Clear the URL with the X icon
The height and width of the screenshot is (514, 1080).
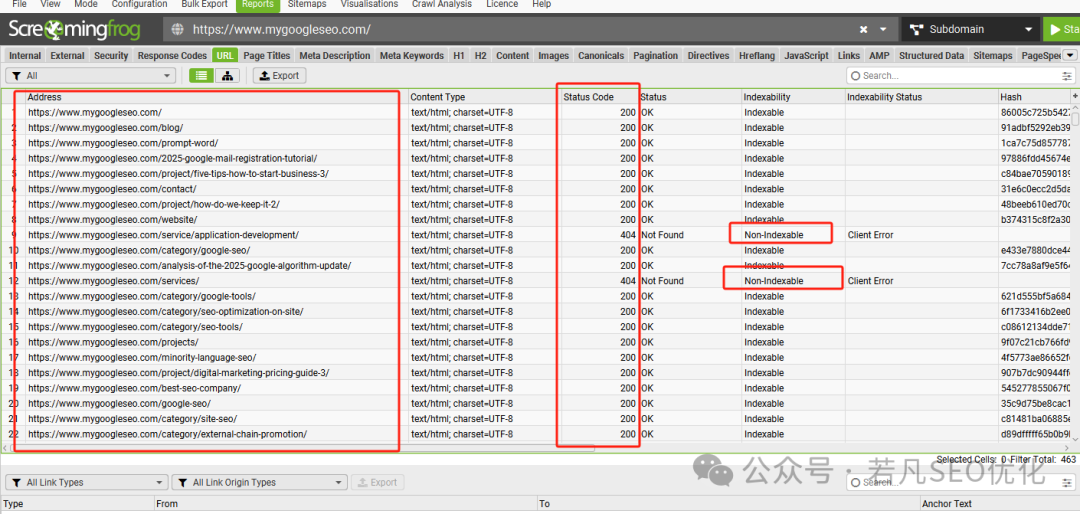[864, 30]
